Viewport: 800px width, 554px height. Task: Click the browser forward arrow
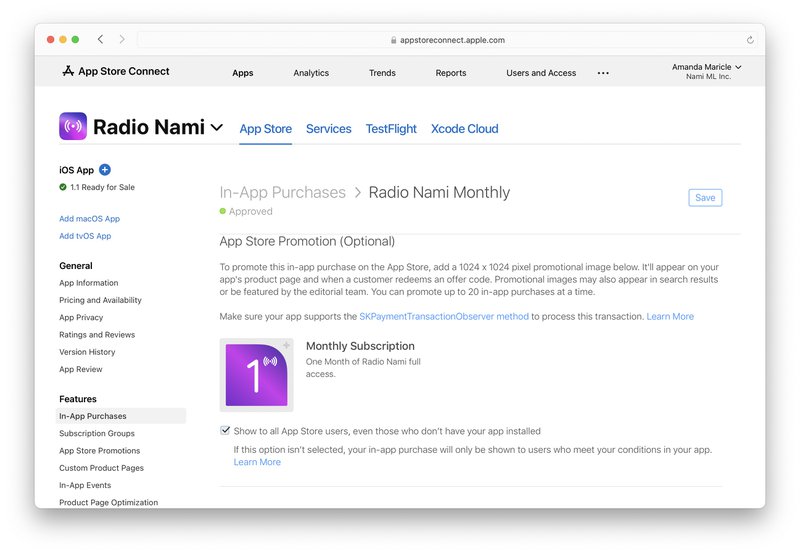[122, 39]
